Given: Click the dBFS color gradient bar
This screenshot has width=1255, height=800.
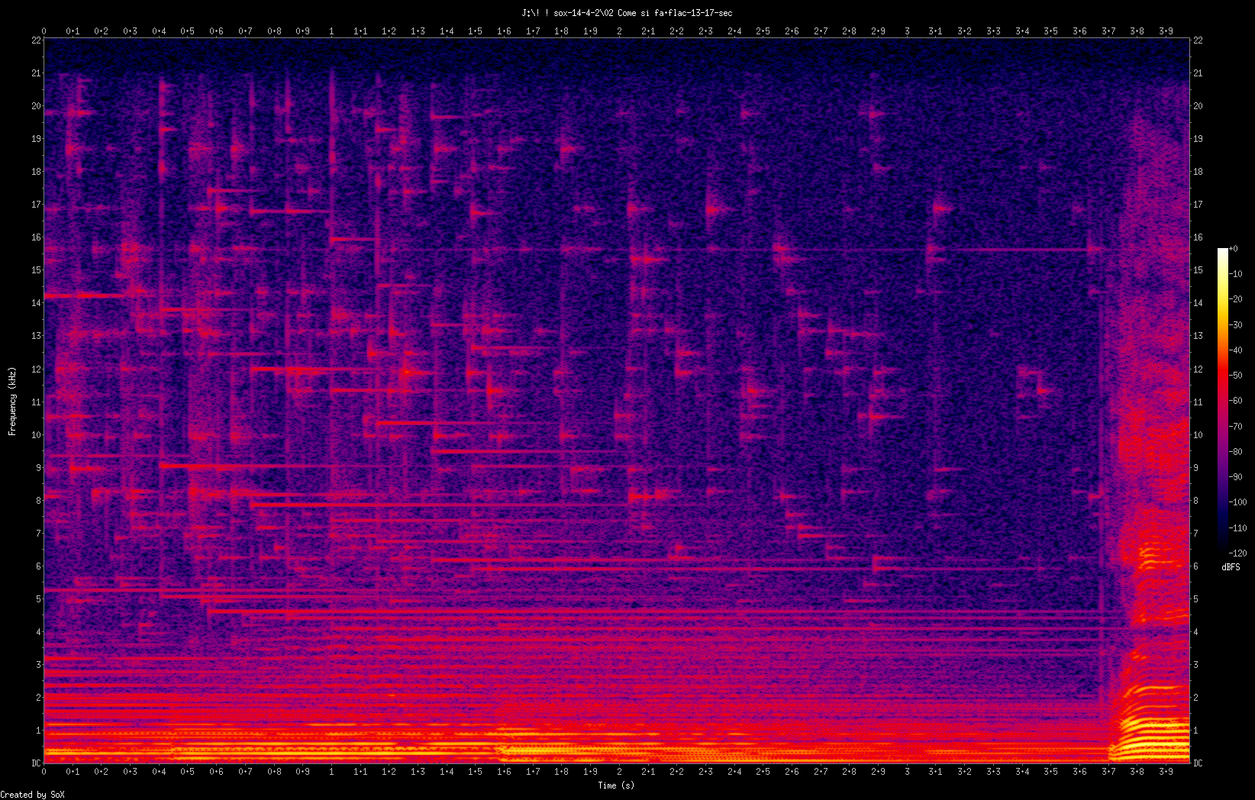Looking at the screenshot, I should pos(1222,400).
